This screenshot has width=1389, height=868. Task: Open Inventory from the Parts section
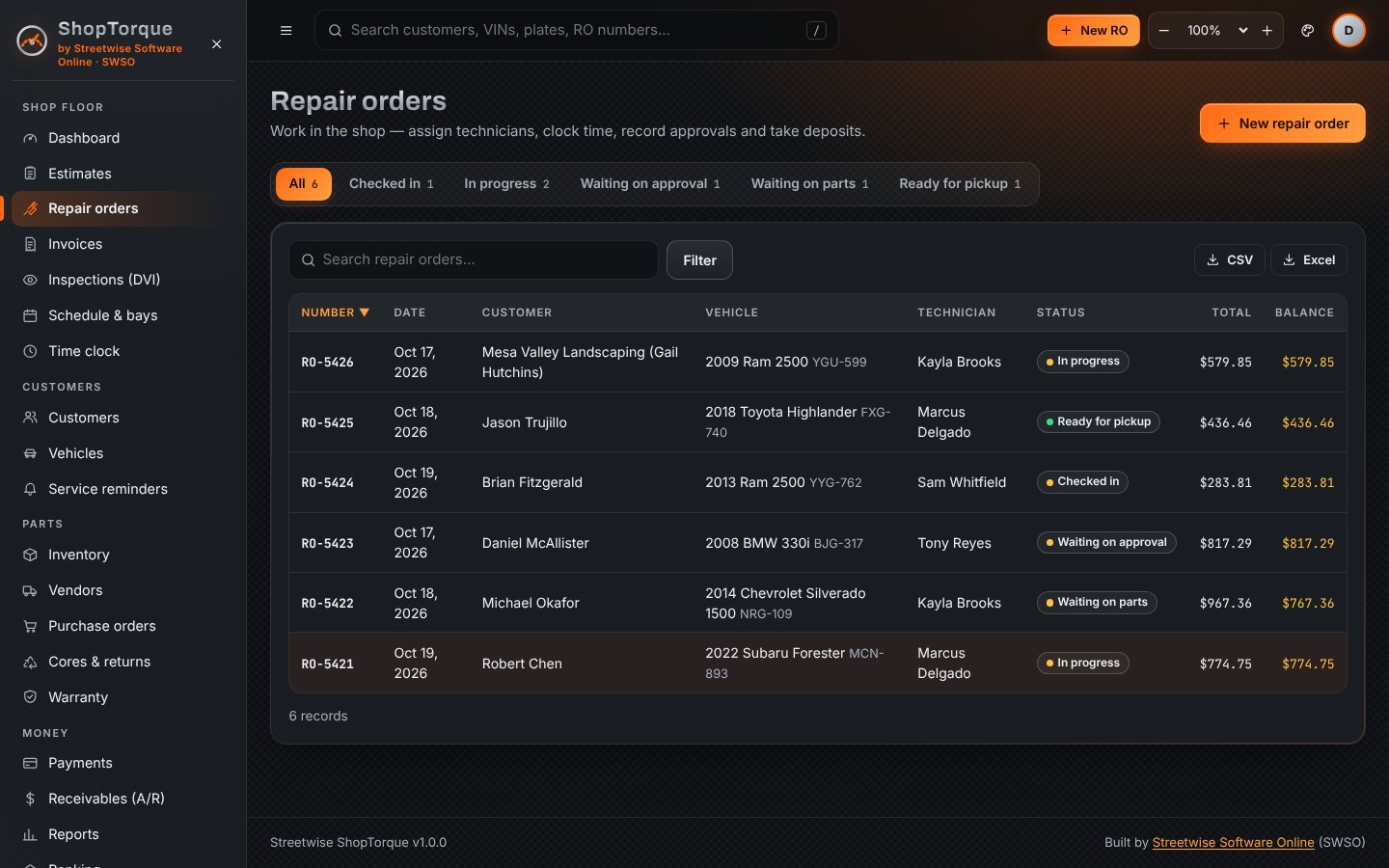click(x=123, y=555)
